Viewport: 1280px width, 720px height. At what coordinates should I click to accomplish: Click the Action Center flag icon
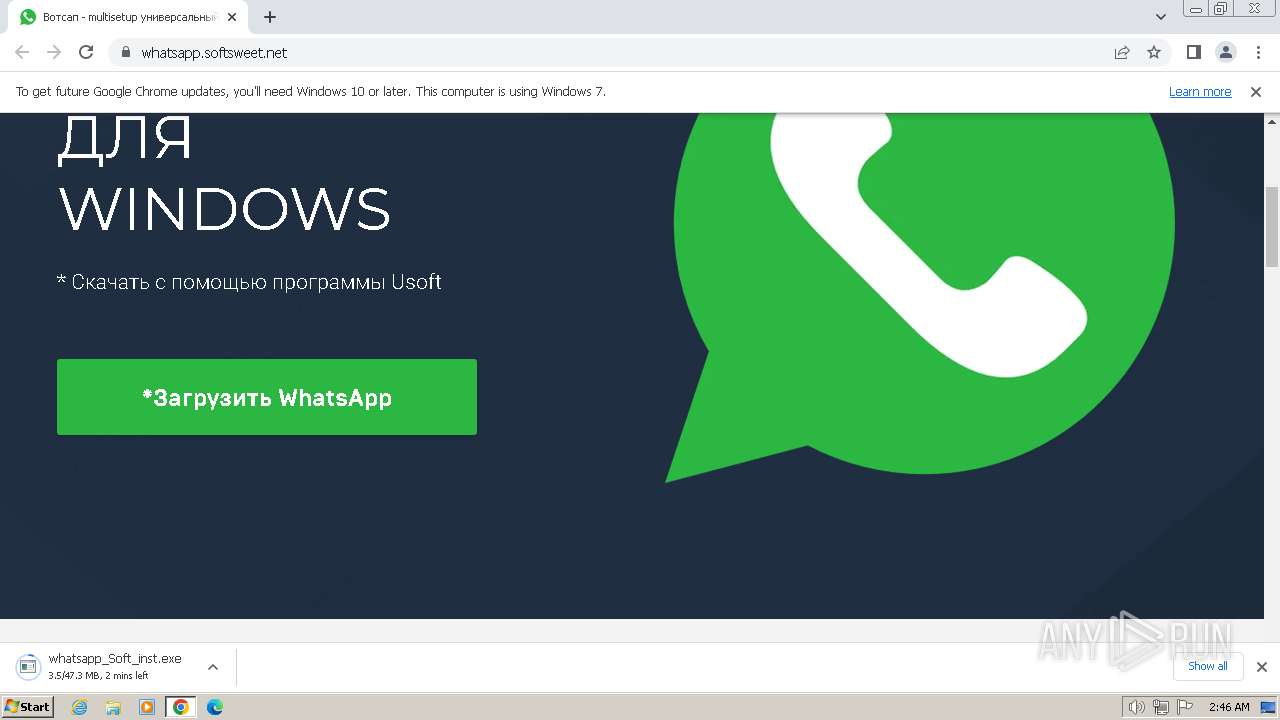(1185, 707)
